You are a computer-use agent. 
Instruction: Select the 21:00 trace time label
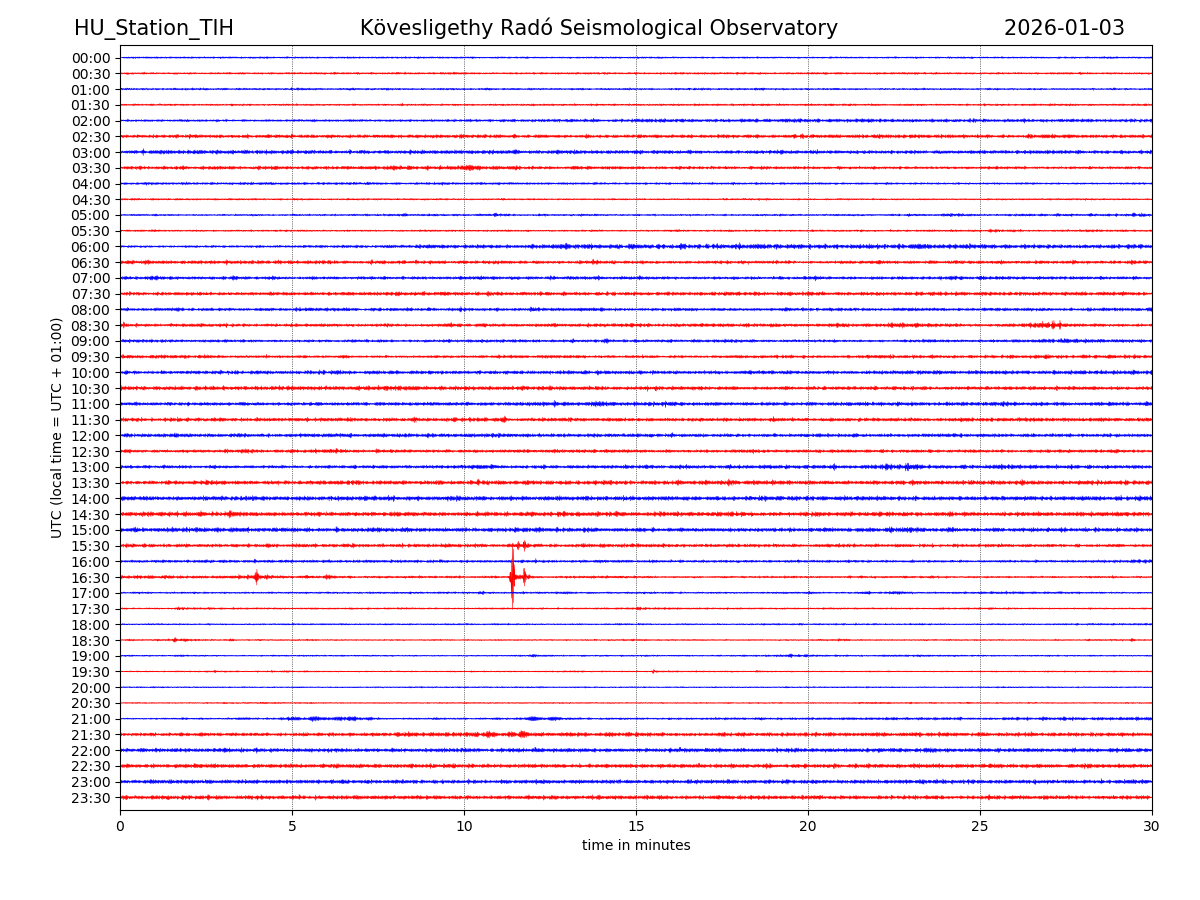[x=91, y=720]
